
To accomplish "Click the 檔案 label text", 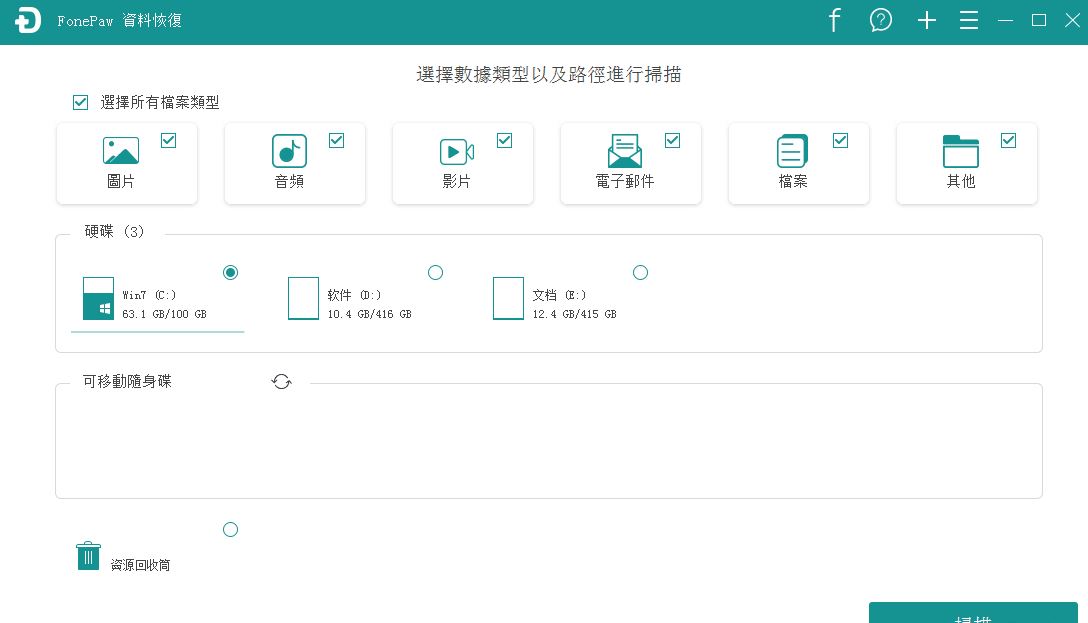I will [x=792, y=181].
